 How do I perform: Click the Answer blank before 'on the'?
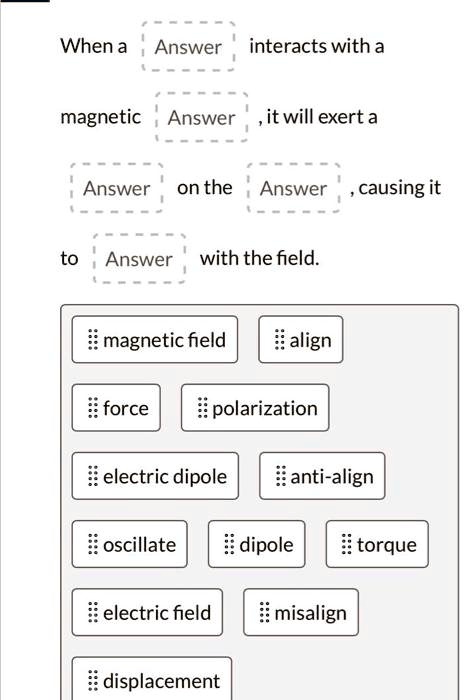pos(117,188)
